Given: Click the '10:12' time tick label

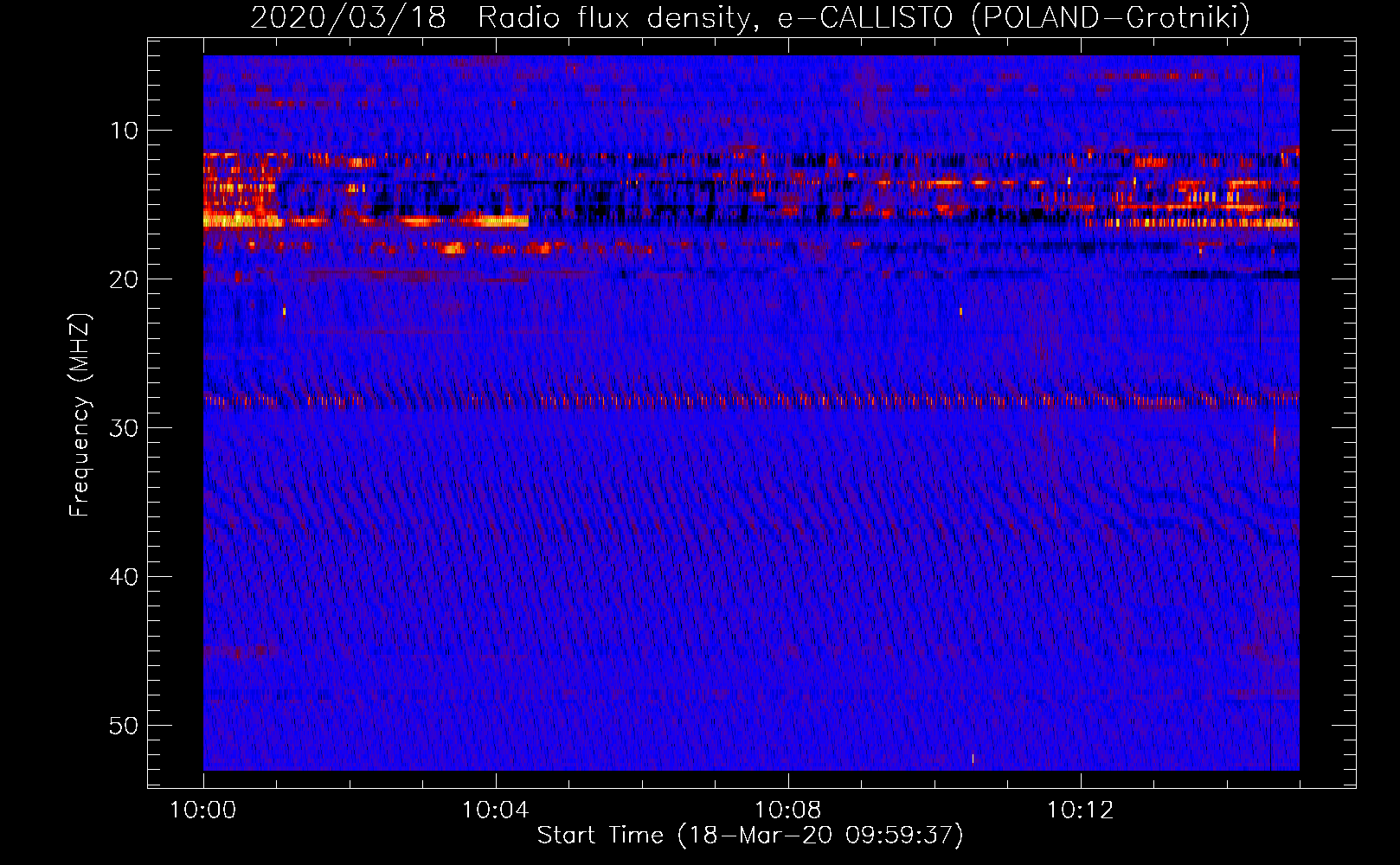Looking at the screenshot, I should pos(1080,811).
